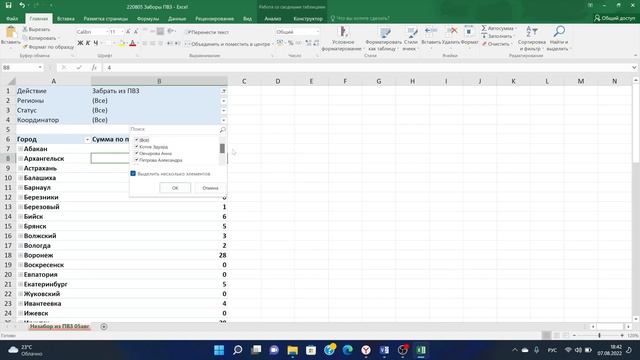Screen dimensions: 640x360
Task: Click the Copy (Копировать) command
Action: click(x=40, y=38)
